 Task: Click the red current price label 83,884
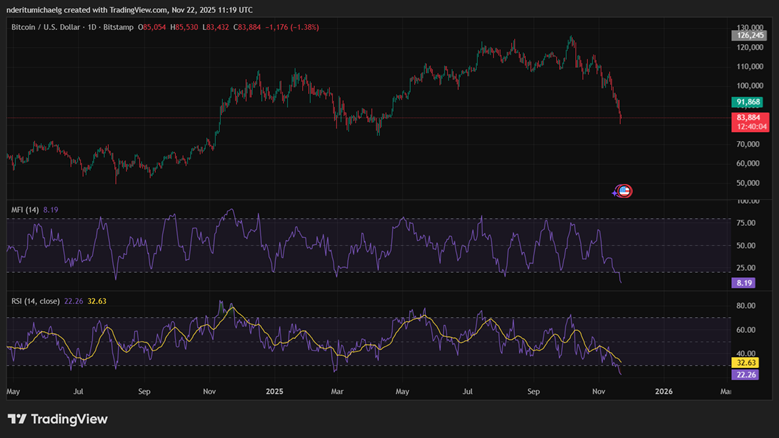click(x=749, y=117)
